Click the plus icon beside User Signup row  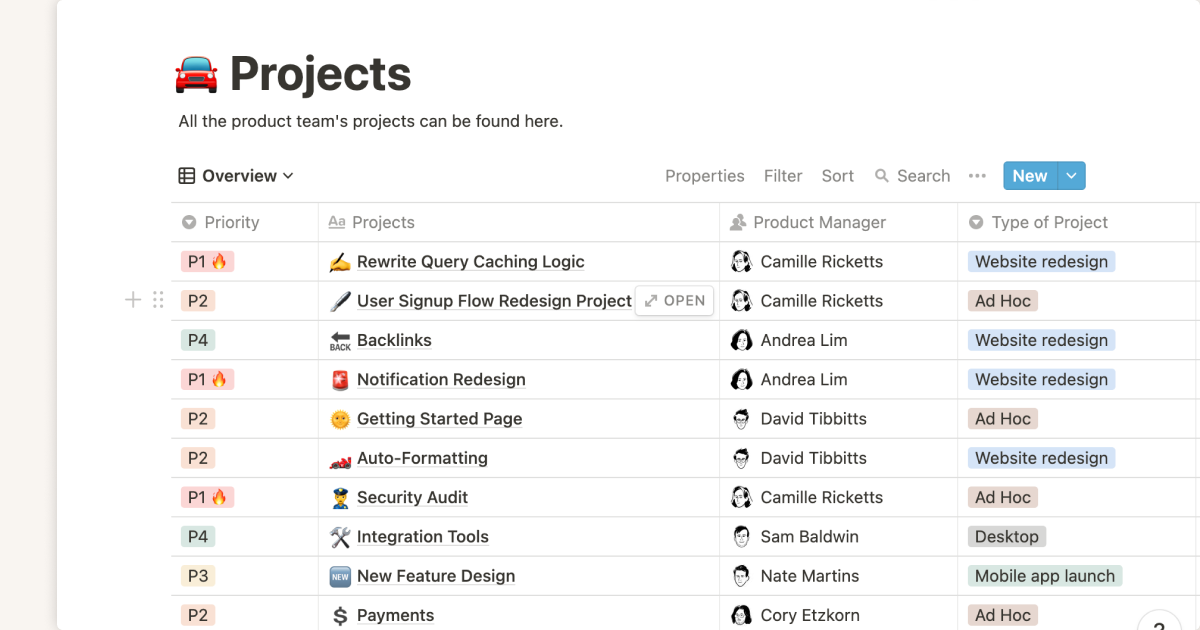point(132,300)
